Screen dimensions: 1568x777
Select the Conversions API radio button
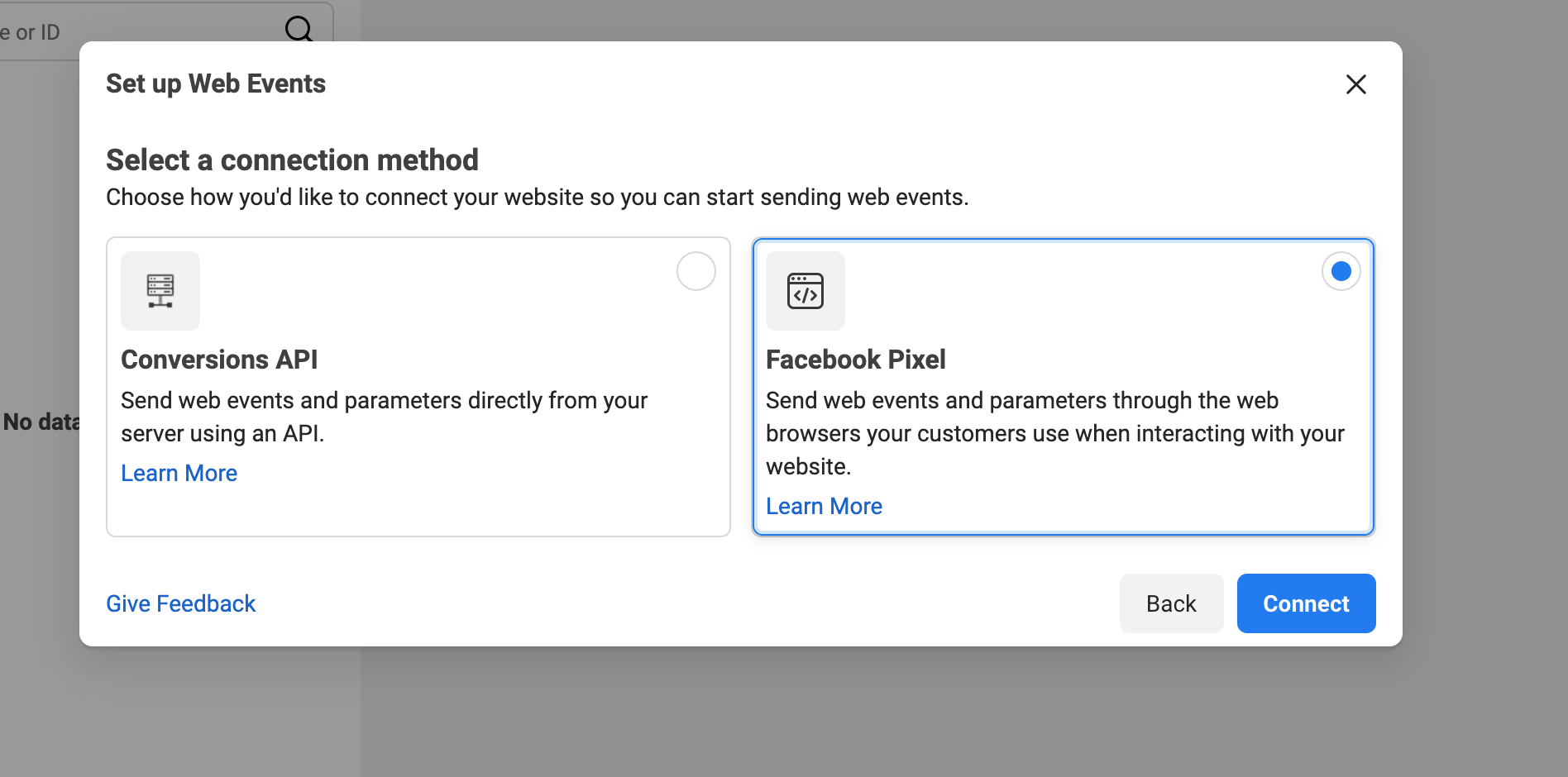point(696,271)
